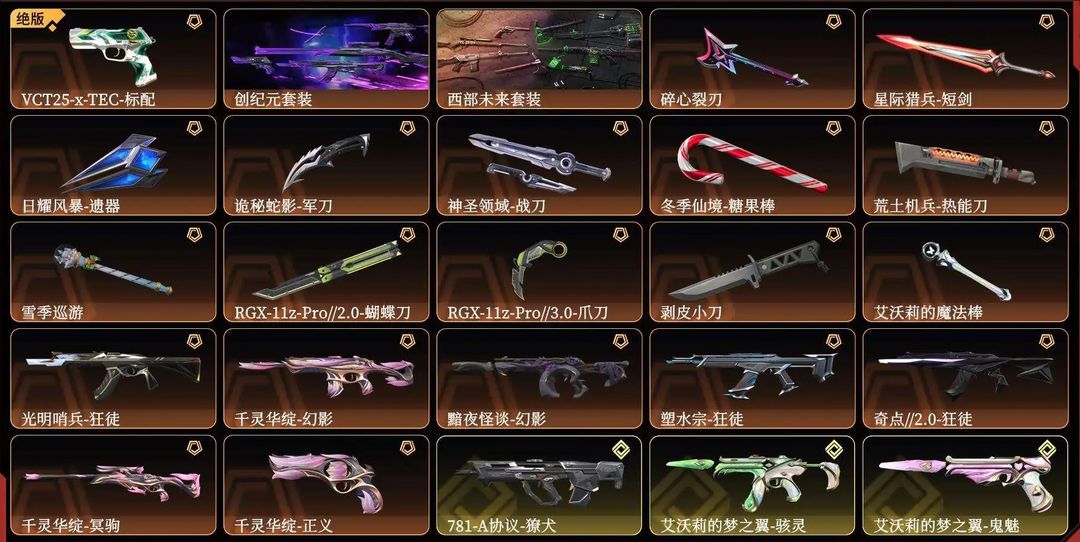Click the tier badge on 星际猎兵-短剑 card
1080x542 pixels.
point(1047,22)
